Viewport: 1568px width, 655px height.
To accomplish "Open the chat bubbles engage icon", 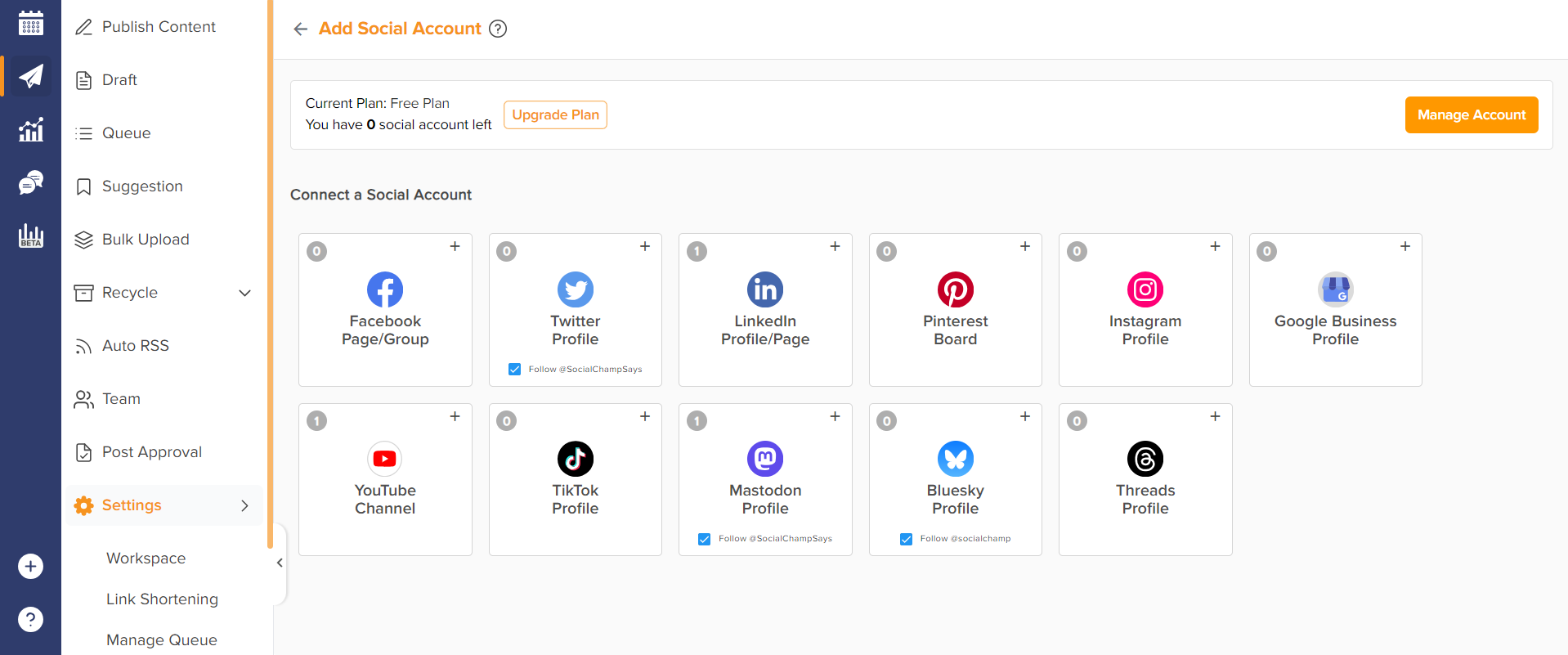I will pyautogui.click(x=31, y=182).
